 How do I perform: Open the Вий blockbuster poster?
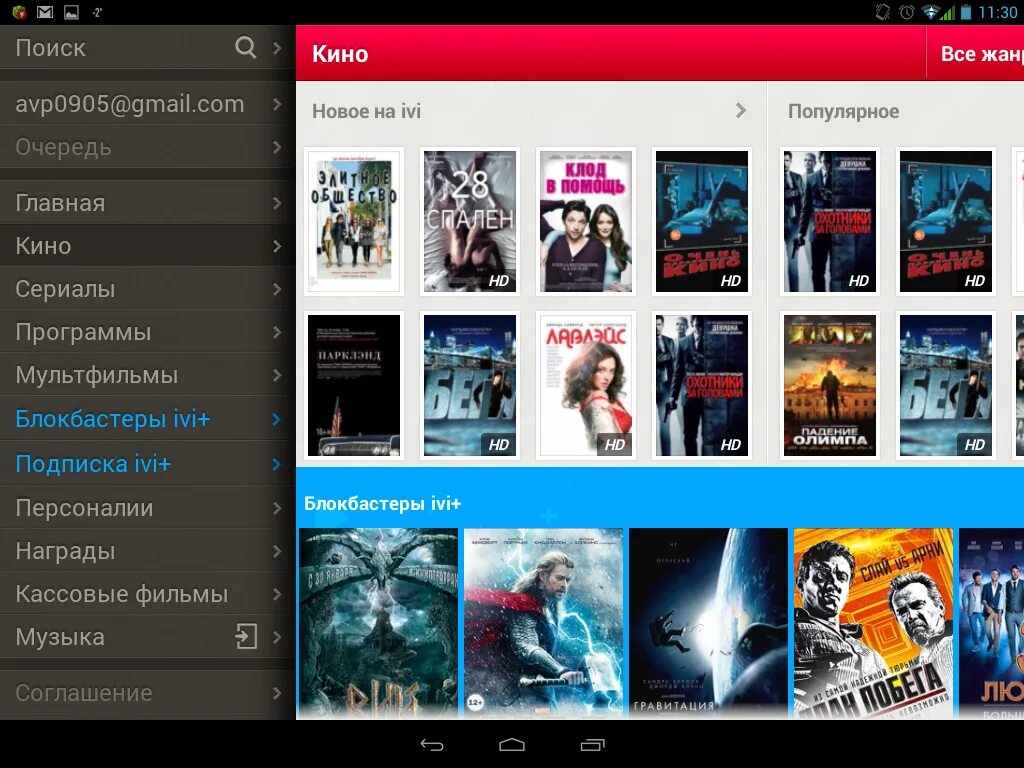pyautogui.click(x=379, y=624)
